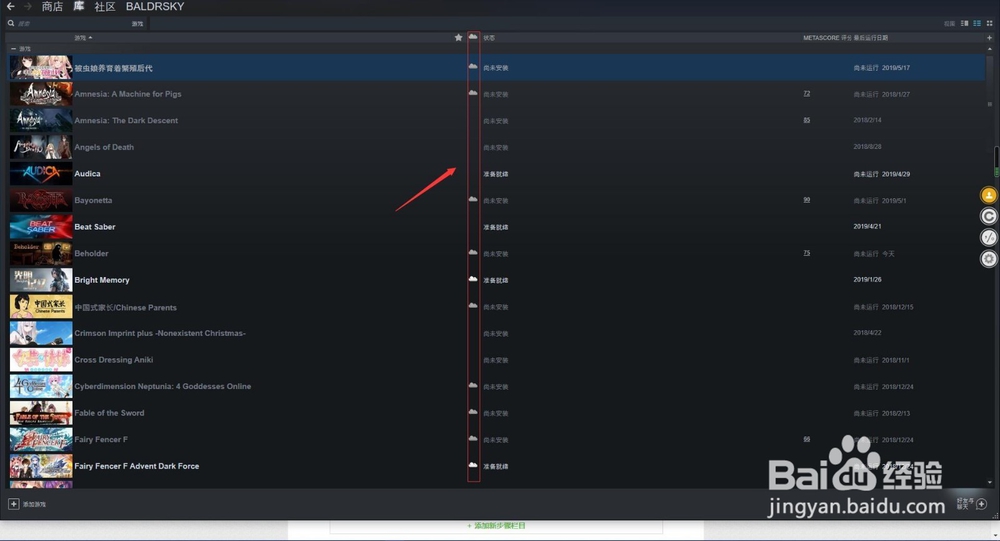Image resolution: width=1000 pixels, height=541 pixels.
Task: Open the 好友与聊天 friends and chat button
Action: click(972, 504)
